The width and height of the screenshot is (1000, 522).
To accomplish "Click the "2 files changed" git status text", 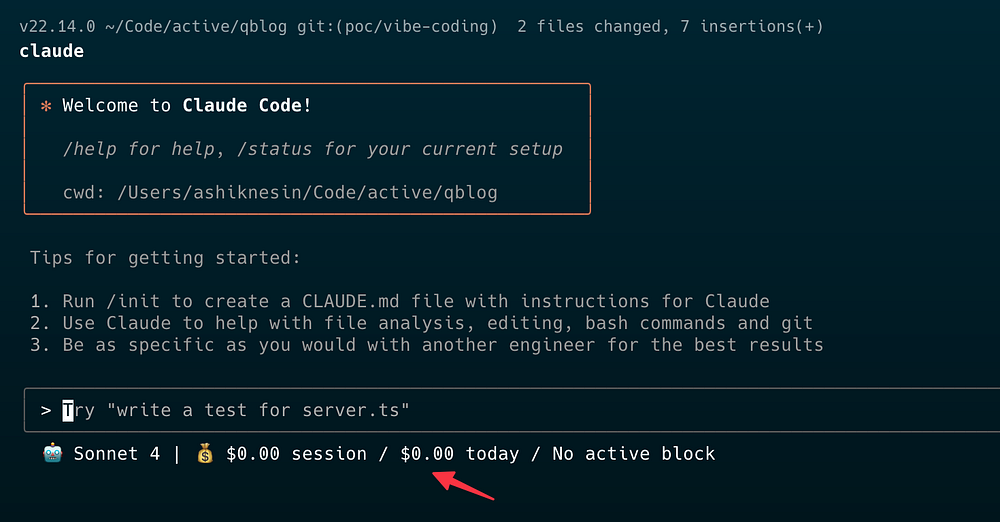I will point(588,26).
